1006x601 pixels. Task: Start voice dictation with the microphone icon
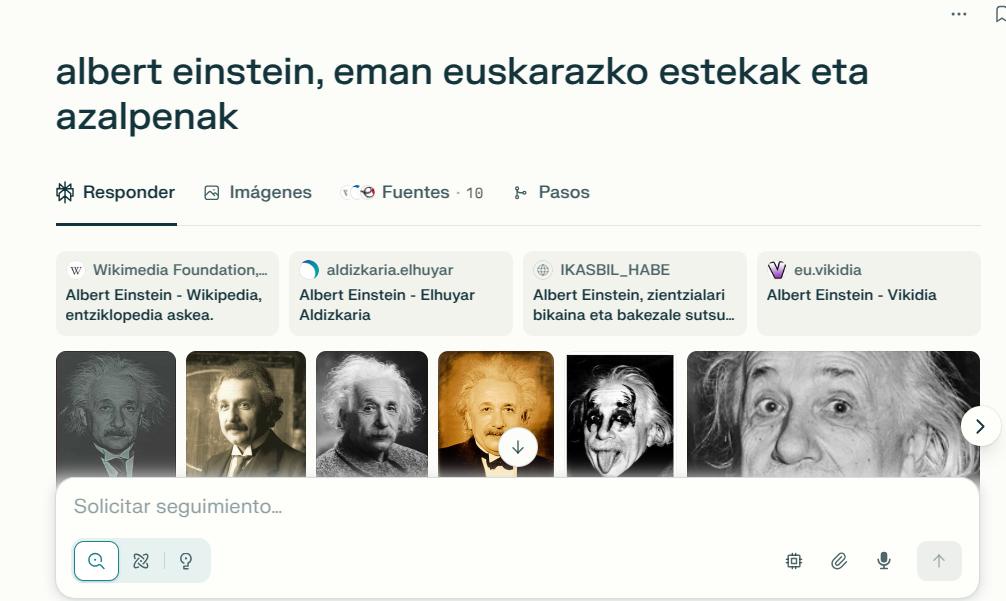[x=883, y=561]
